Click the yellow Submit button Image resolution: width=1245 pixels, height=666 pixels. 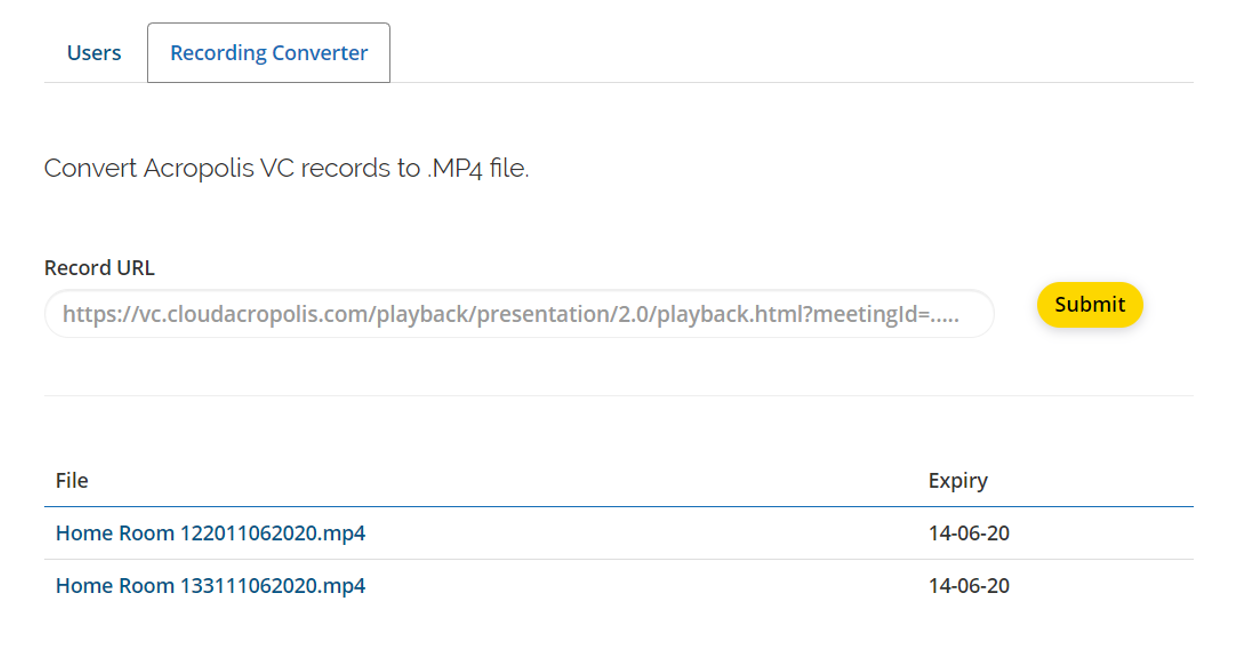1089,305
